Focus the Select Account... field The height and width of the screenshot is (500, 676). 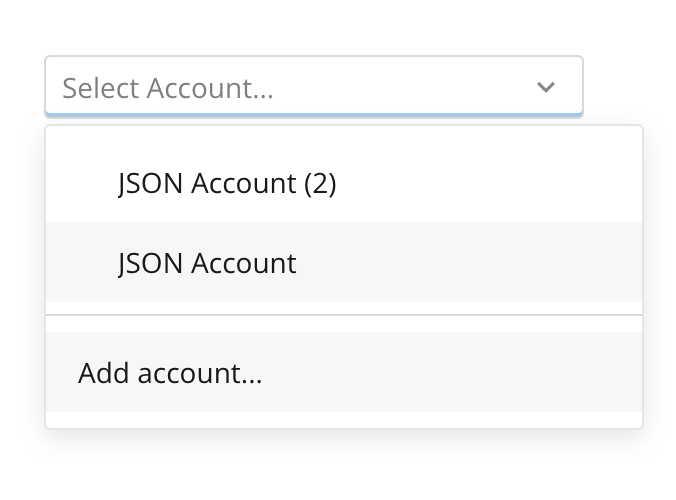click(x=168, y=88)
